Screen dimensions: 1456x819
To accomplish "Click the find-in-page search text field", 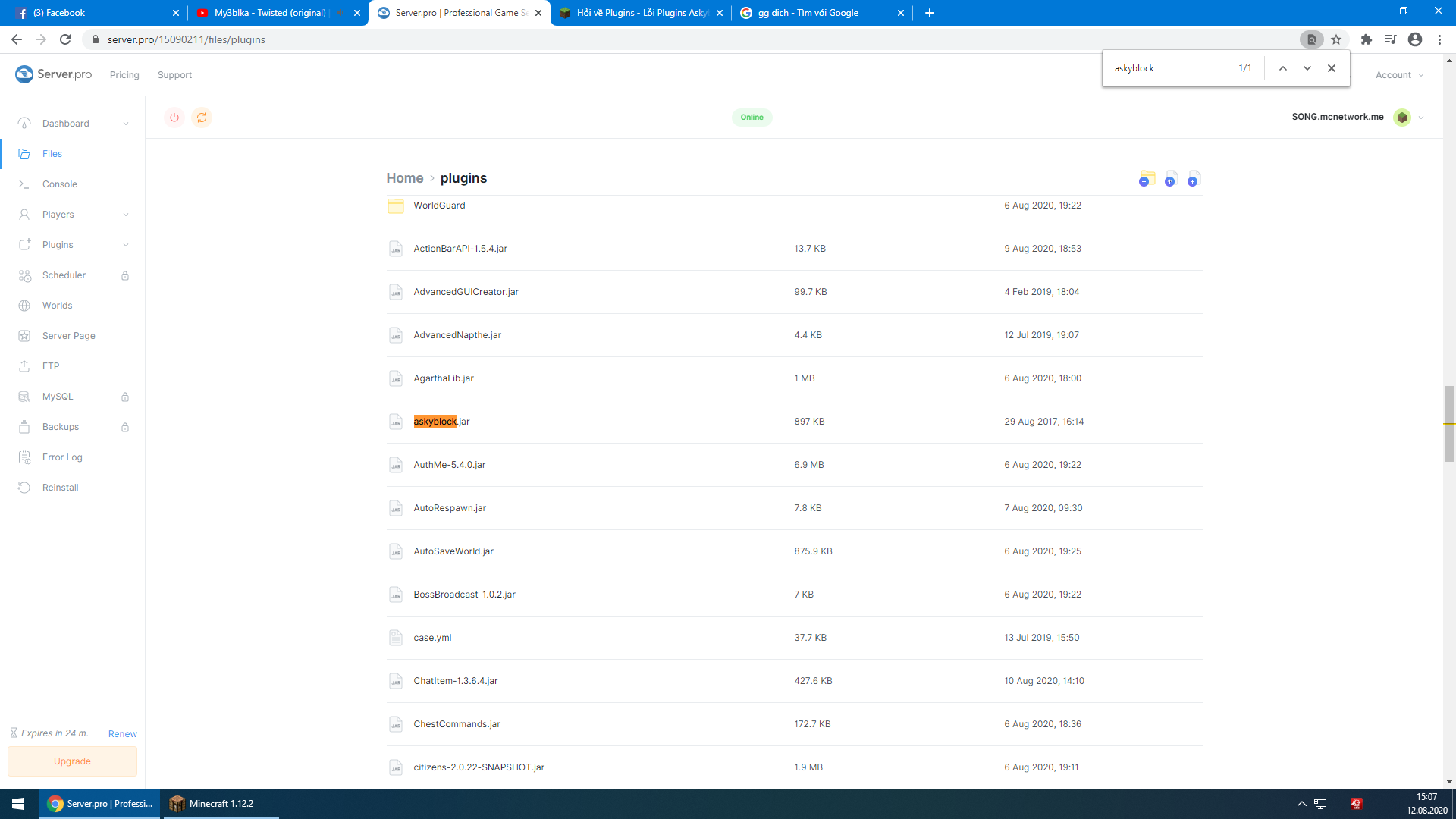I will [1168, 68].
